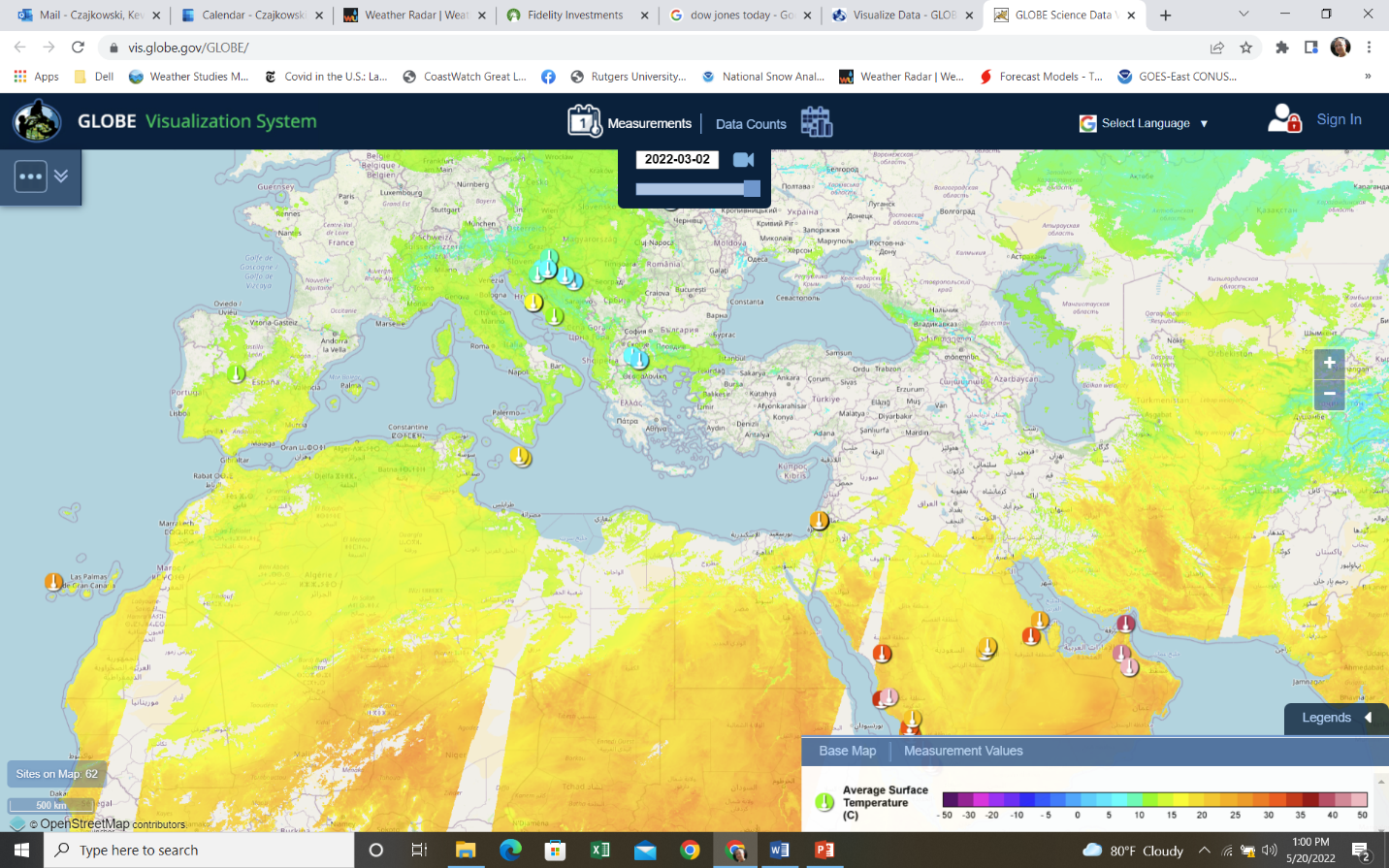Switch to the Measurement Values tab
This screenshot has width=1389, height=868.
point(962,751)
